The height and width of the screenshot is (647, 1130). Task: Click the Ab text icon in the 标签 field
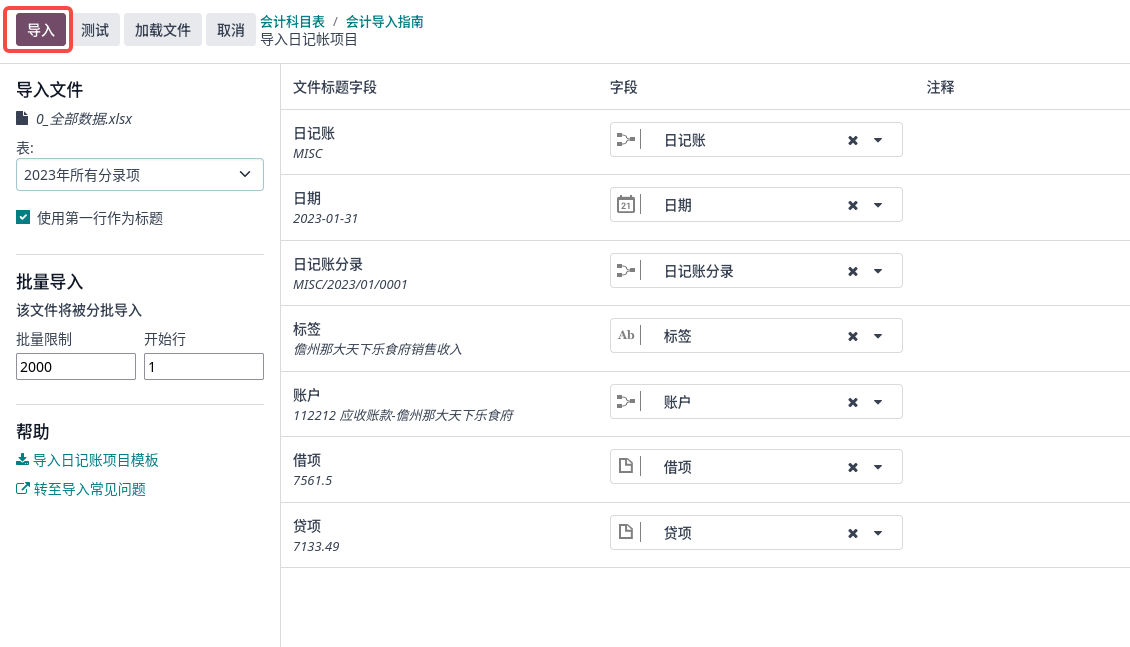pos(626,335)
